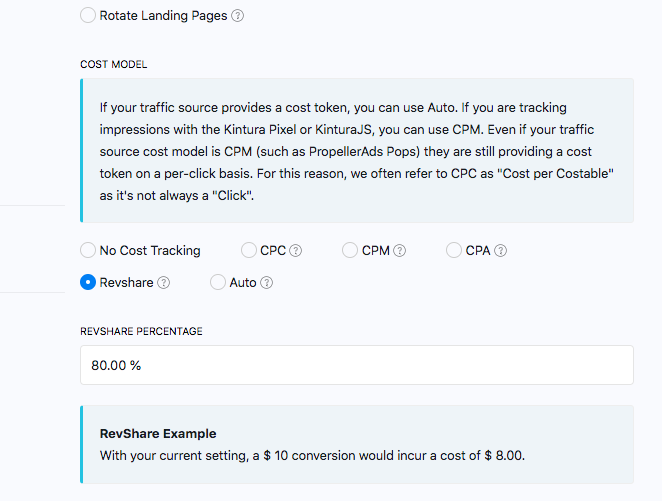Open the Auto option help icon
Screen dimensions: 662x501
pos(267,283)
